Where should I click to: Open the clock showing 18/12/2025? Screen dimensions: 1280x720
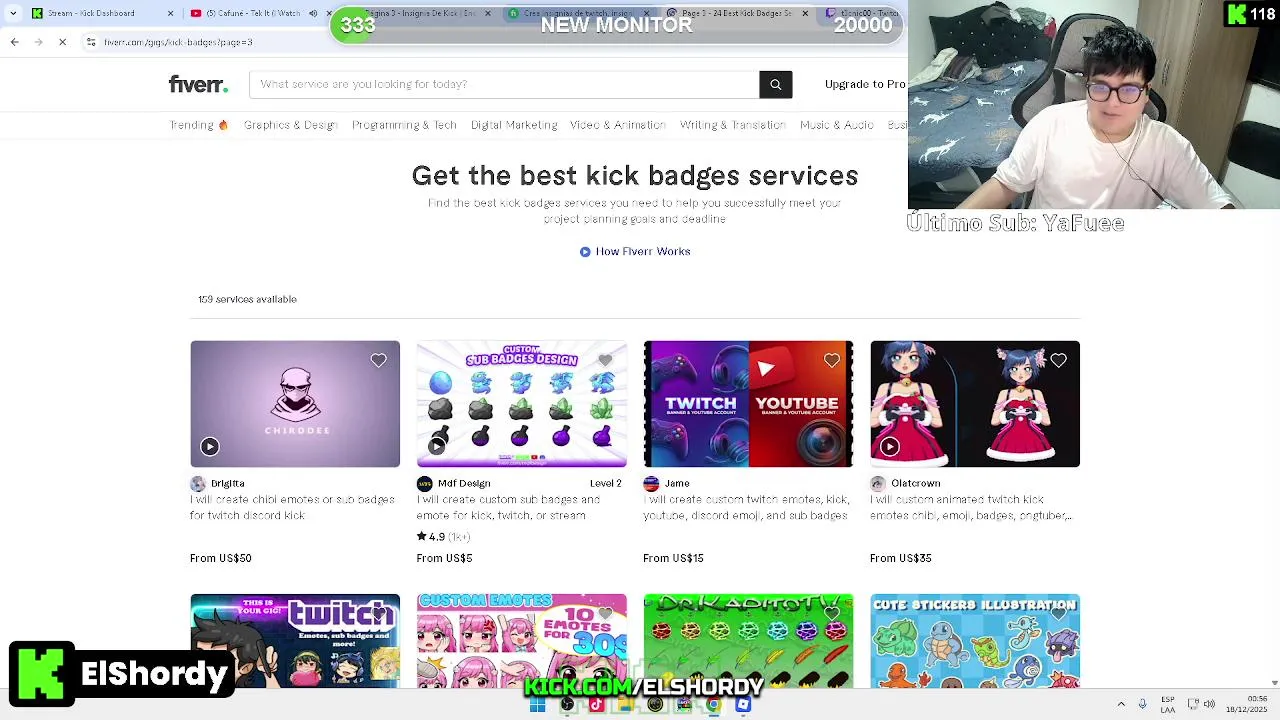(1247, 704)
